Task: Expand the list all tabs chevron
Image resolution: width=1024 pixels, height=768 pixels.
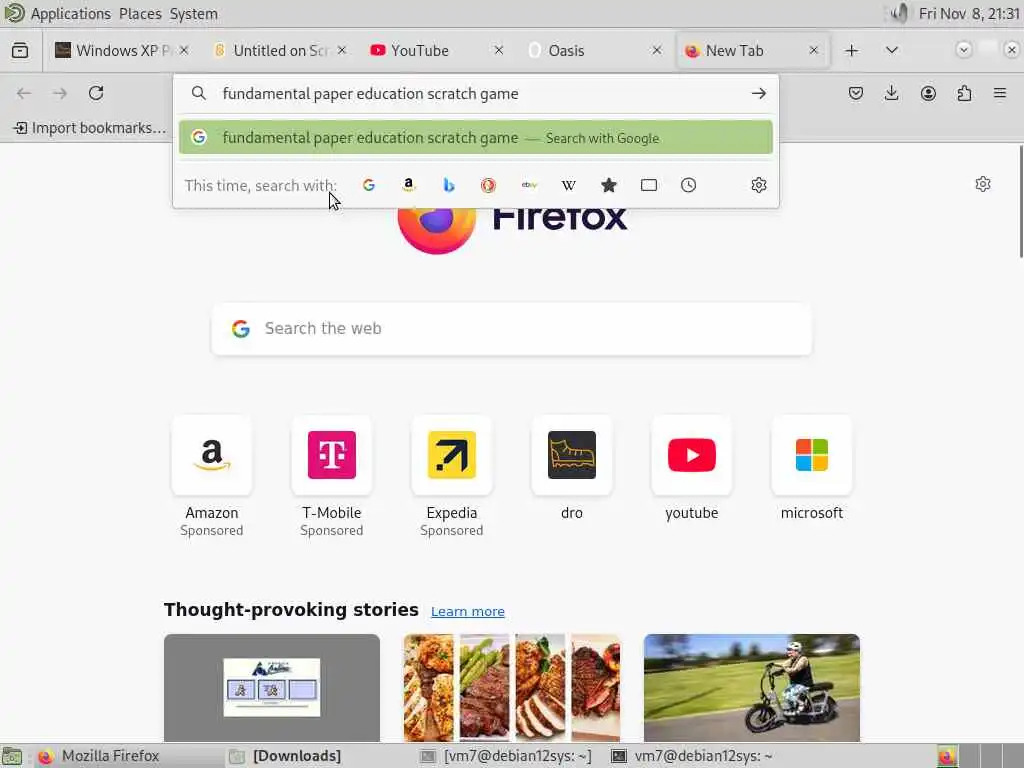Action: (891, 50)
